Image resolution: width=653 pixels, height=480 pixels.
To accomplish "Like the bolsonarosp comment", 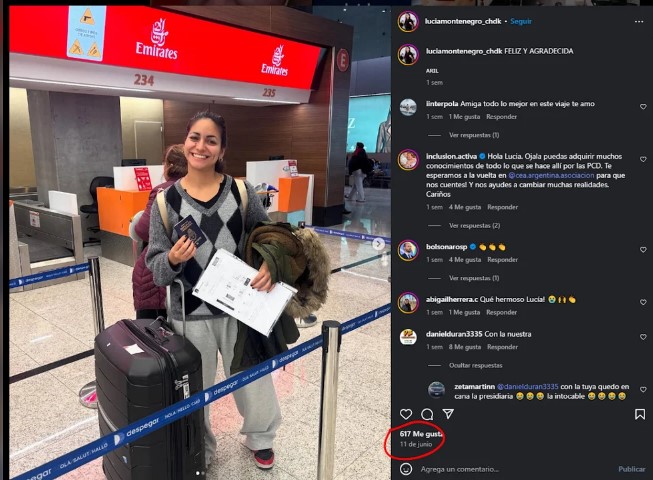I will (x=643, y=249).
